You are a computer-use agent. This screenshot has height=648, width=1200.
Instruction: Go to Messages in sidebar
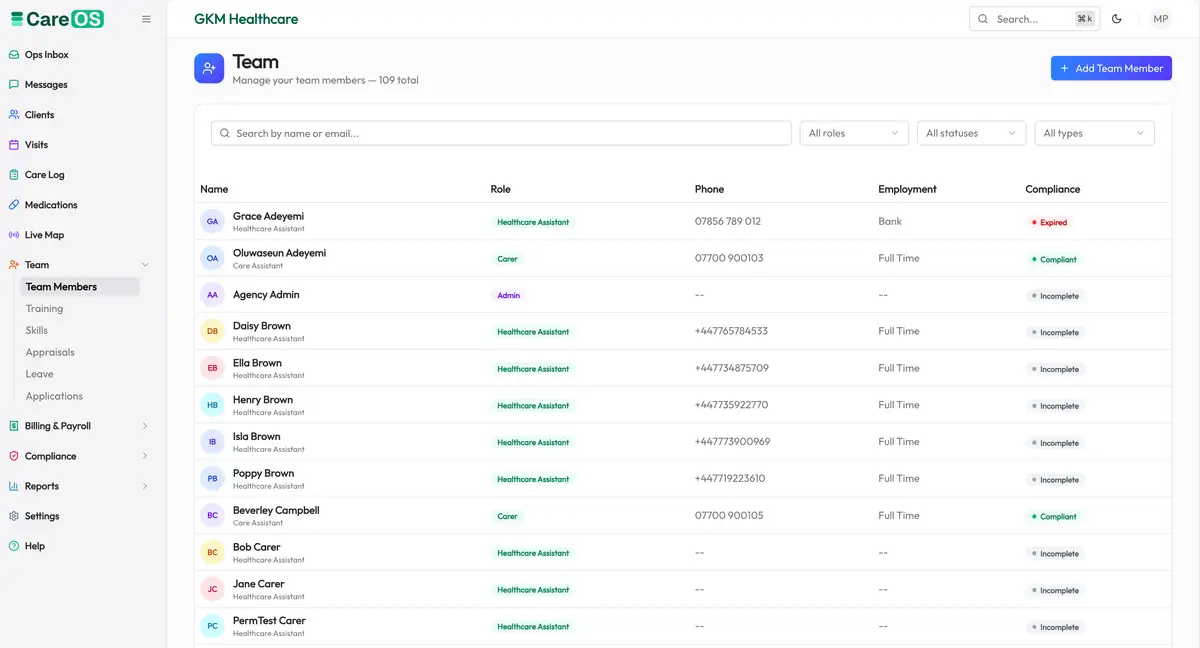click(x=46, y=85)
